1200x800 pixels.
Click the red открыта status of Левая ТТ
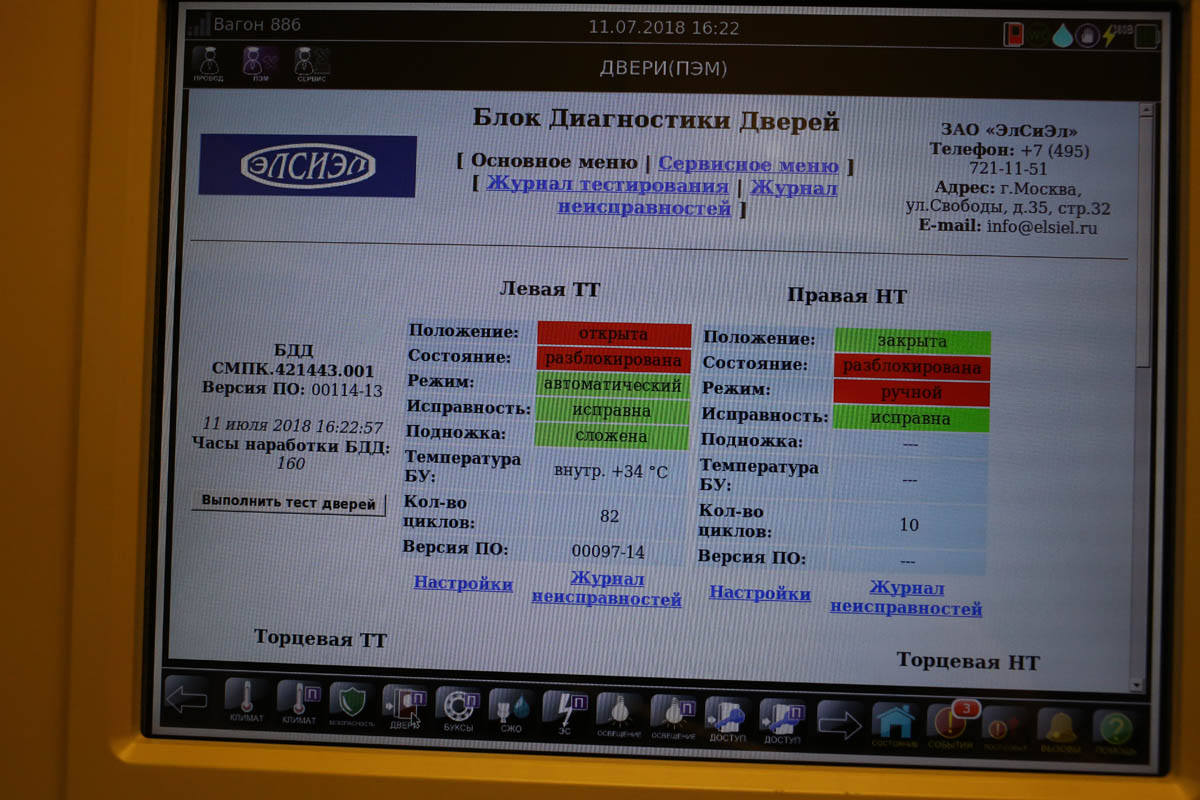click(x=613, y=334)
